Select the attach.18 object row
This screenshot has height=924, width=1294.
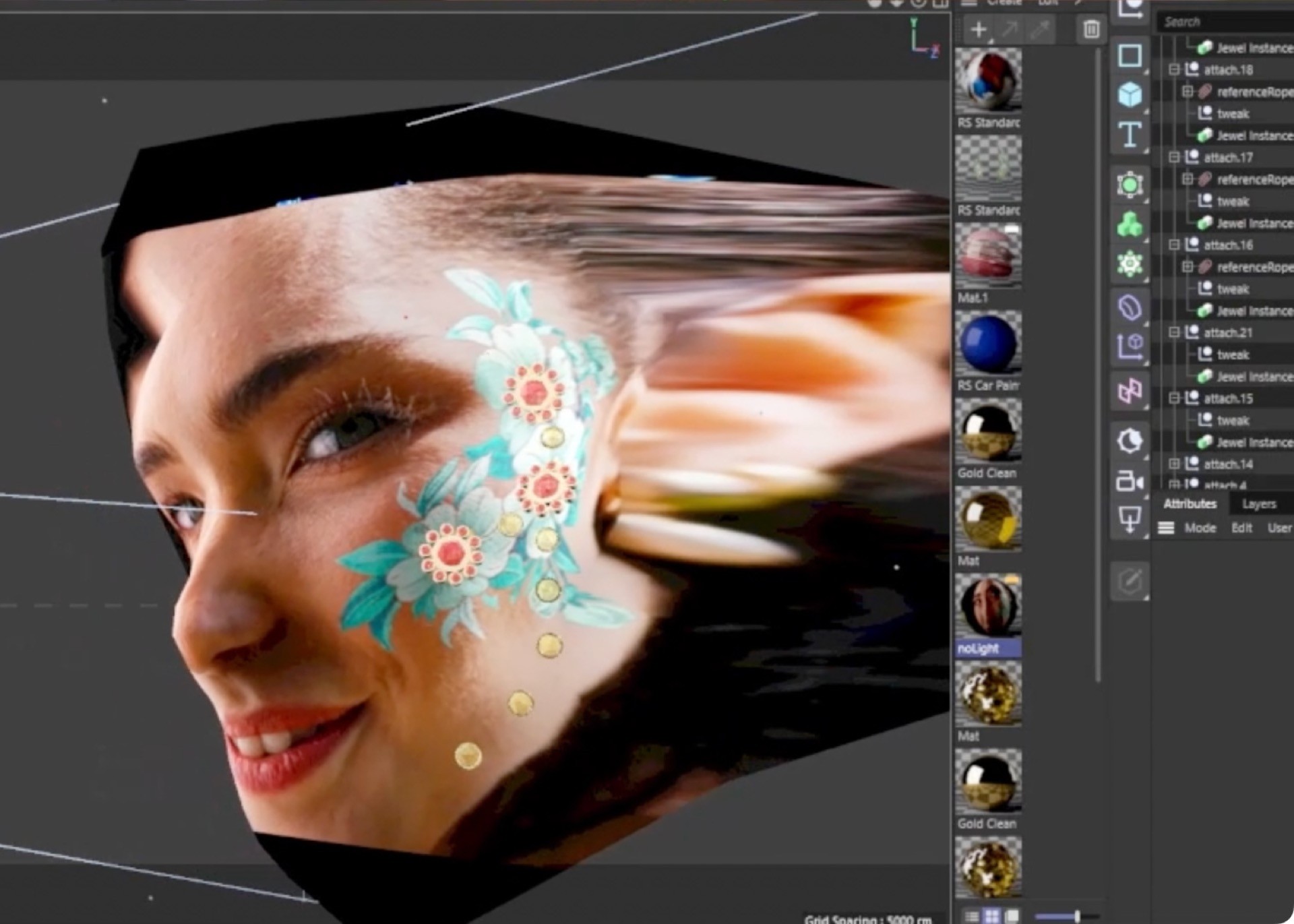pyautogui.click(x=1228, y=69)
